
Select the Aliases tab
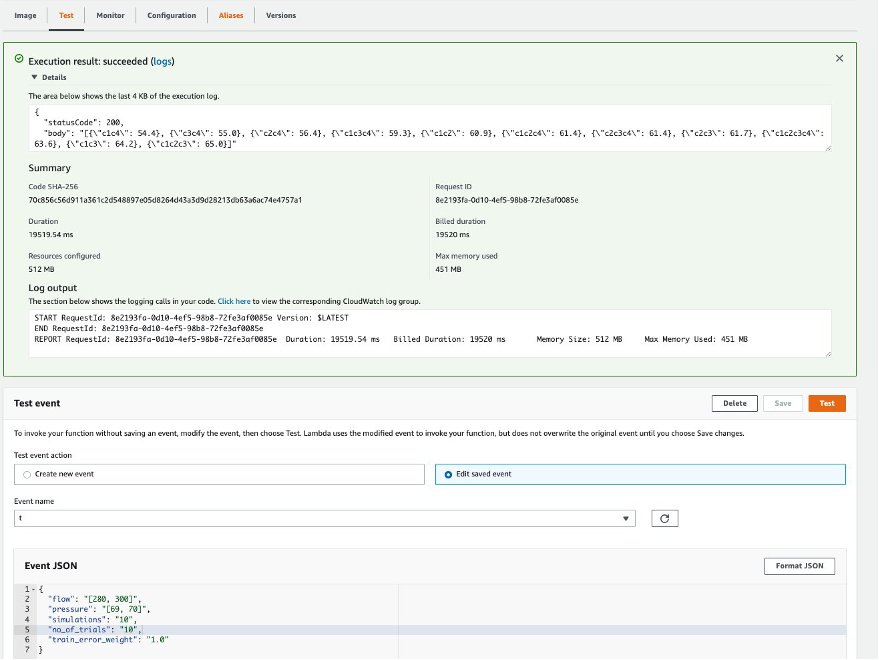(232, 15)
